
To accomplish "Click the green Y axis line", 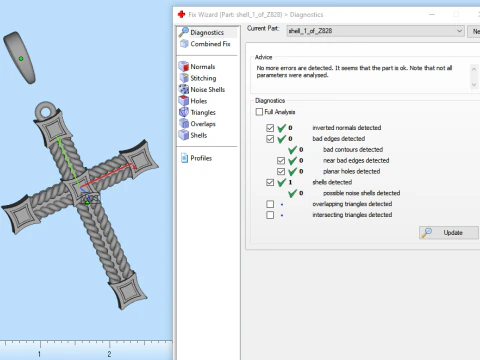I will pyautogui.click(x=68, y=162).
